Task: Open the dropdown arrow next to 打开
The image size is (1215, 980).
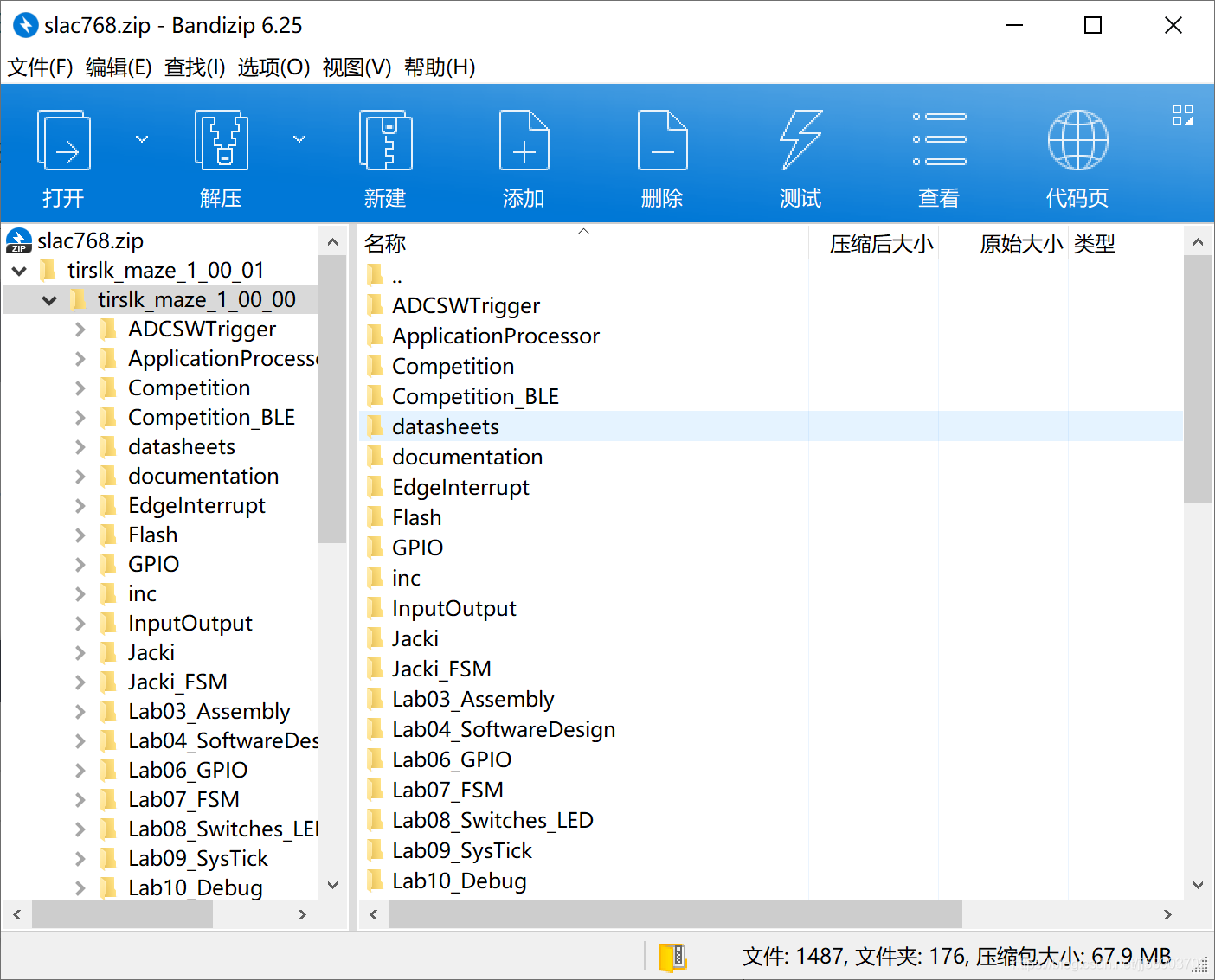Action: point(142,138)
